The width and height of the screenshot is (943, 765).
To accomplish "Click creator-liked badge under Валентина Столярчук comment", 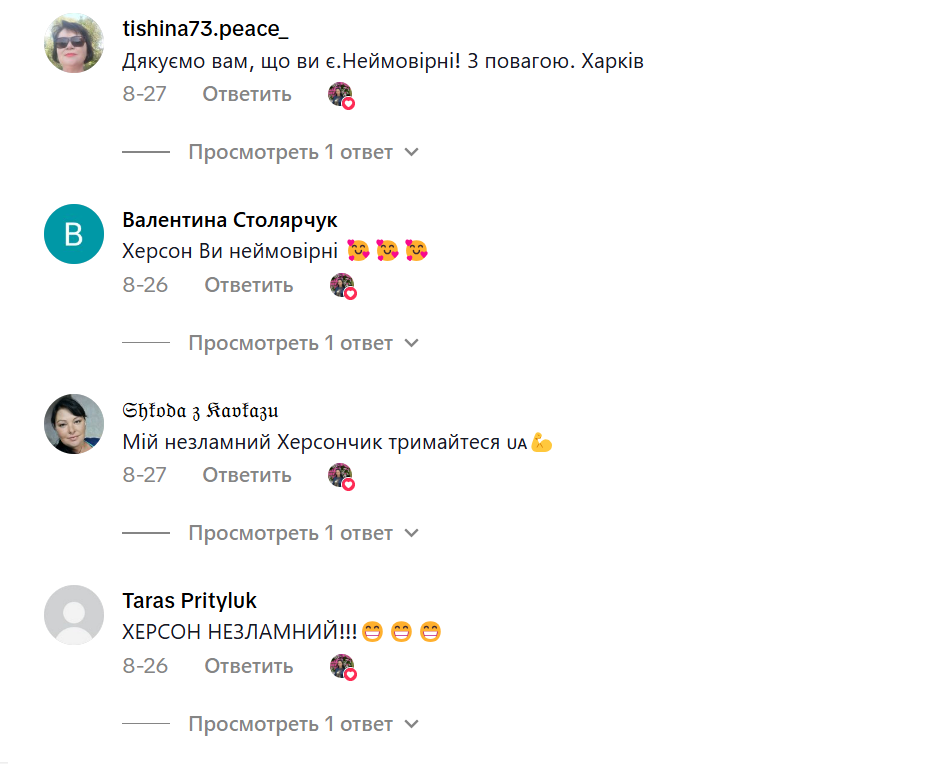I will click(343, 286).
